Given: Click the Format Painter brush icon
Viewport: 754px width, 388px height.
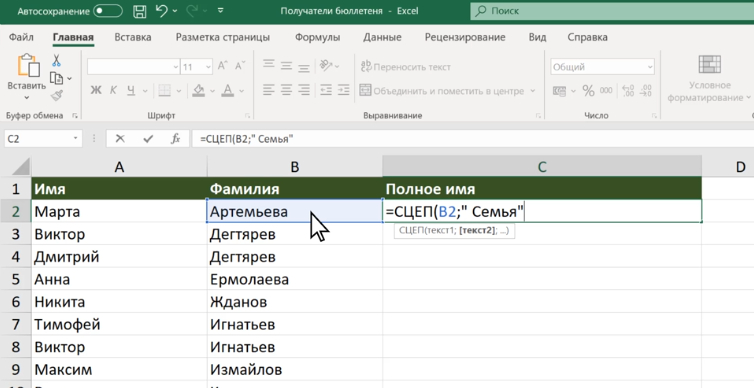Looking at the screenshot, I should click(56, 95).
